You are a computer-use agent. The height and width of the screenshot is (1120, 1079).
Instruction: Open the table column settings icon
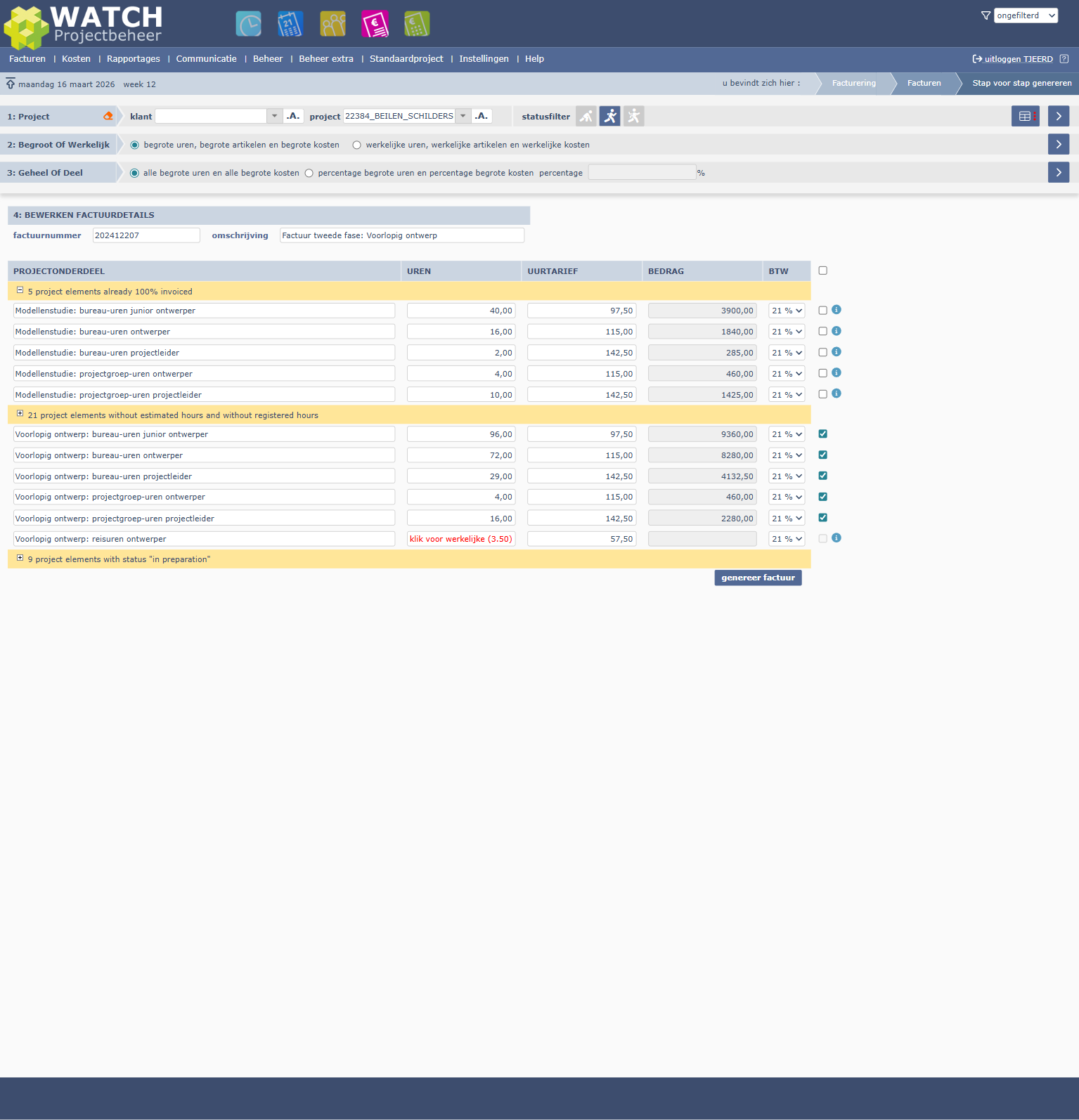(x=1025, y=117)
